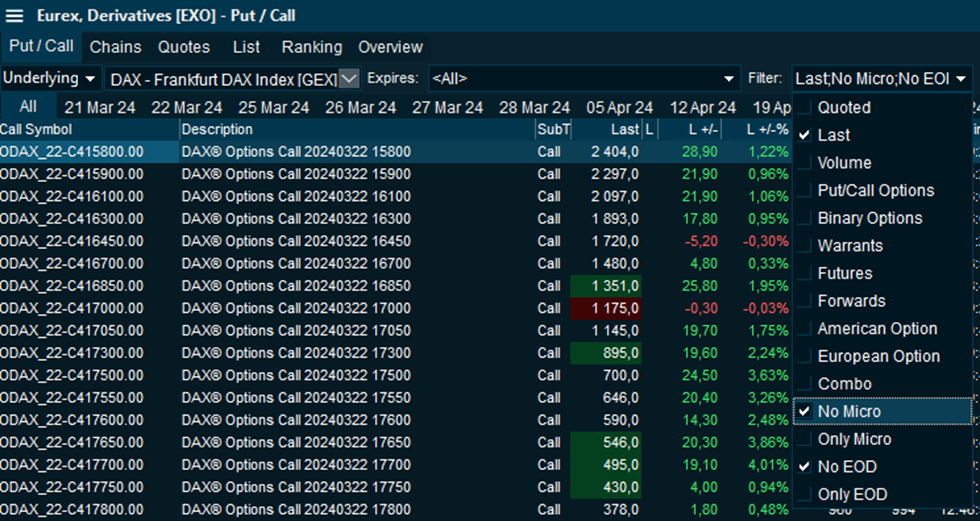Uncheck the No Micro filter option
This screenshot has width=980, height=521.
tap(805, 411)
